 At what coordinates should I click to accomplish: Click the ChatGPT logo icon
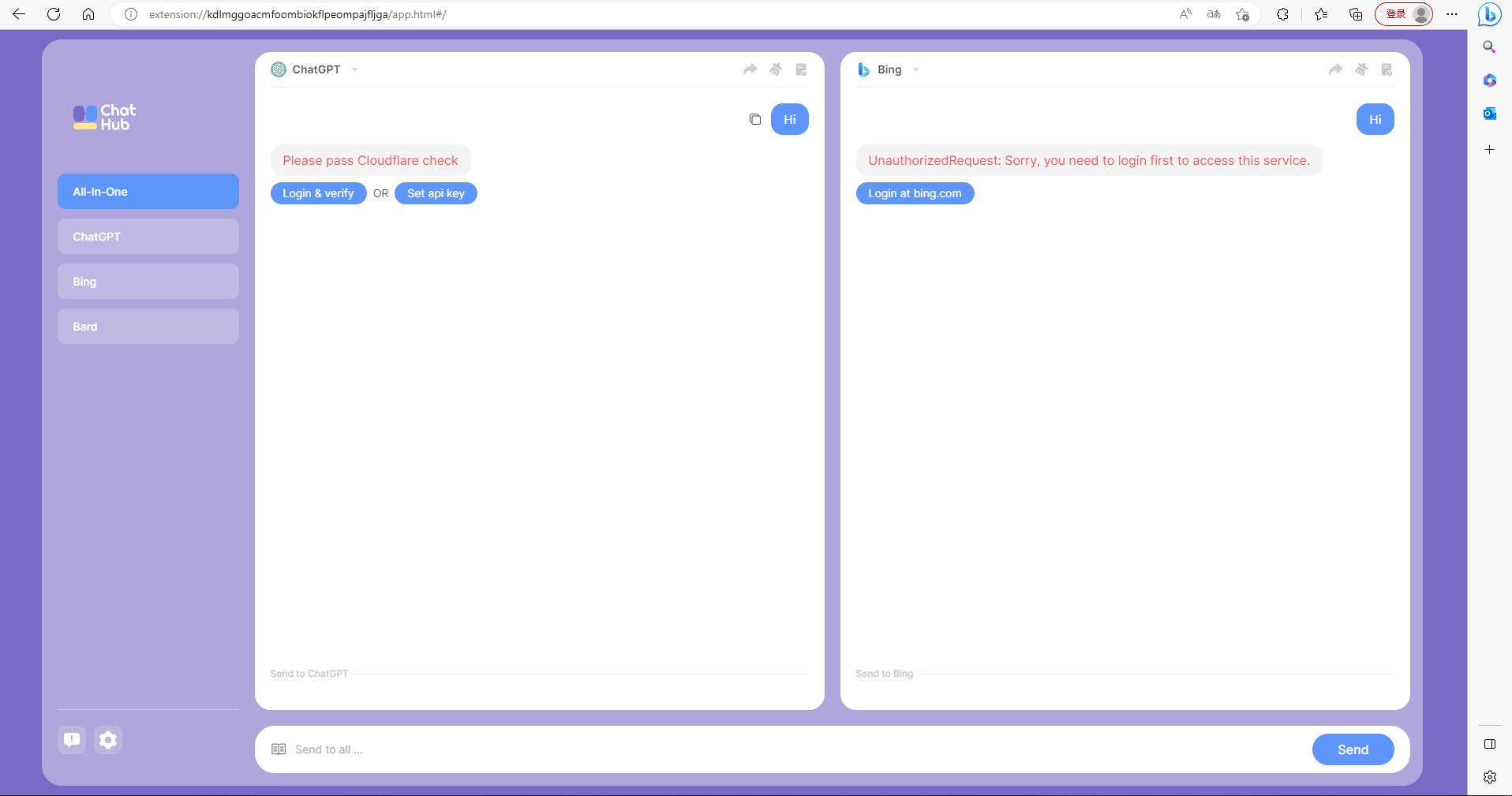click(x=279, y=69)
